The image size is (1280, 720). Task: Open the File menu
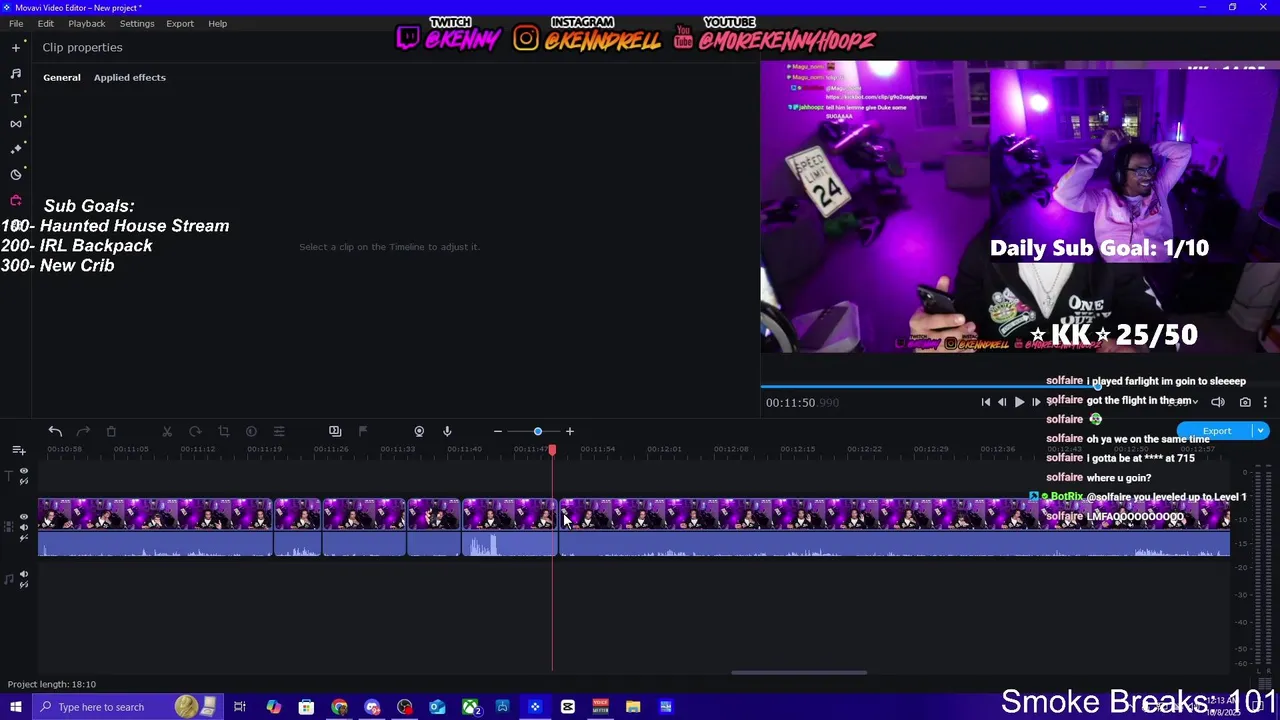pos(16,23)
